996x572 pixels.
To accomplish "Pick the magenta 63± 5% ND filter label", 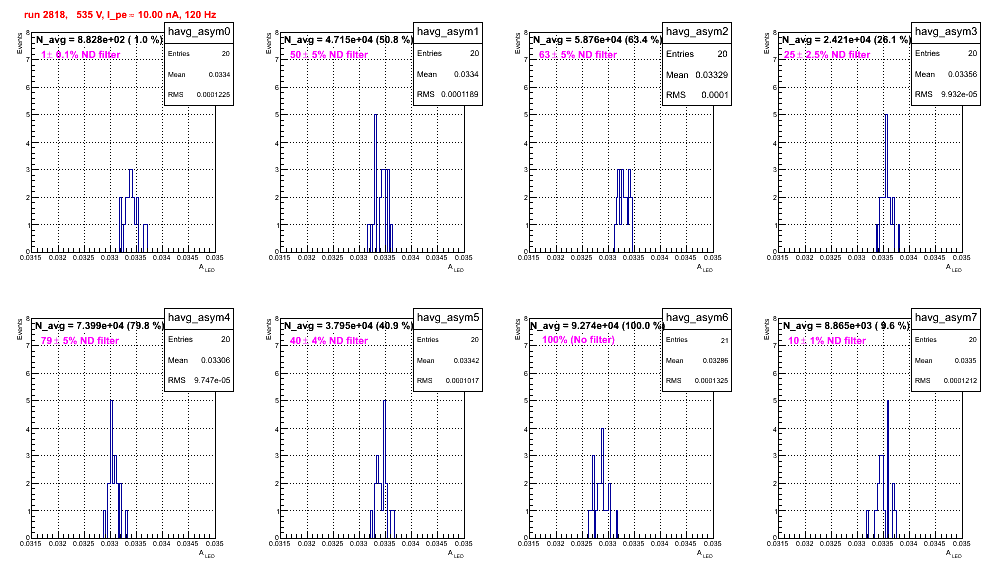I will tap(578, 55).
